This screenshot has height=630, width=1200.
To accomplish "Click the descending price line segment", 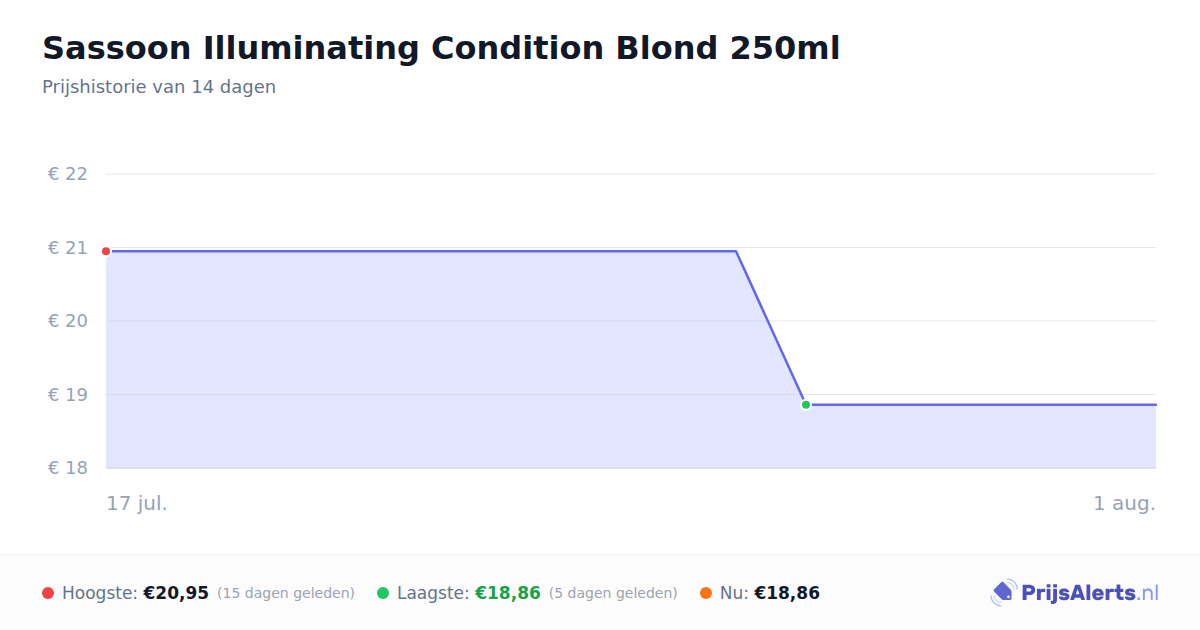I will (771, 328).
